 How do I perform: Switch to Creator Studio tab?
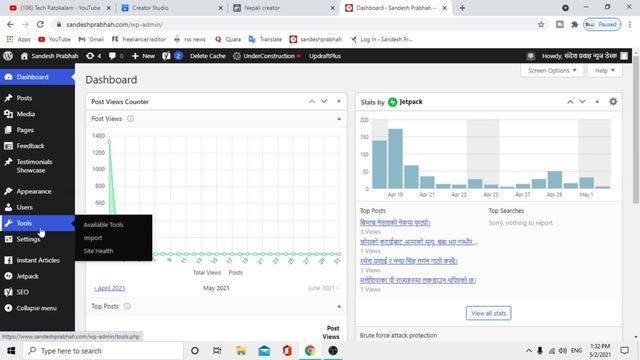(171, 8)
